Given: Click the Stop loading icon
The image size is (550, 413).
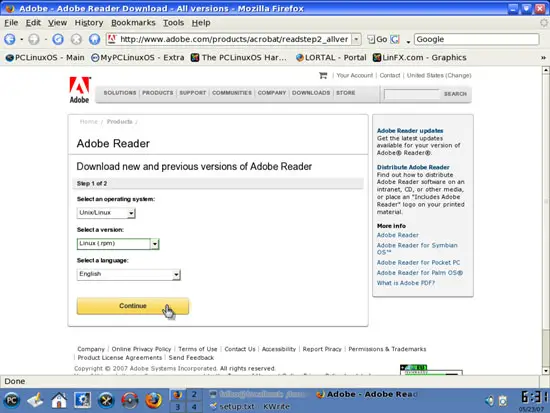Looking at the screenshot, I should coord(76,39).
